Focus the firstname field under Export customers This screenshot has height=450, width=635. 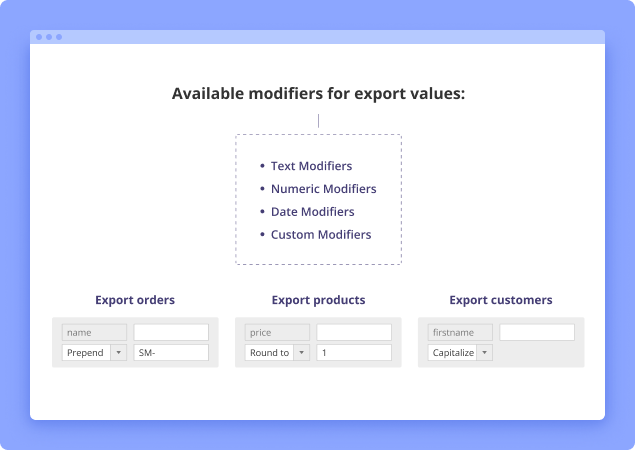(x=460, y=332)
